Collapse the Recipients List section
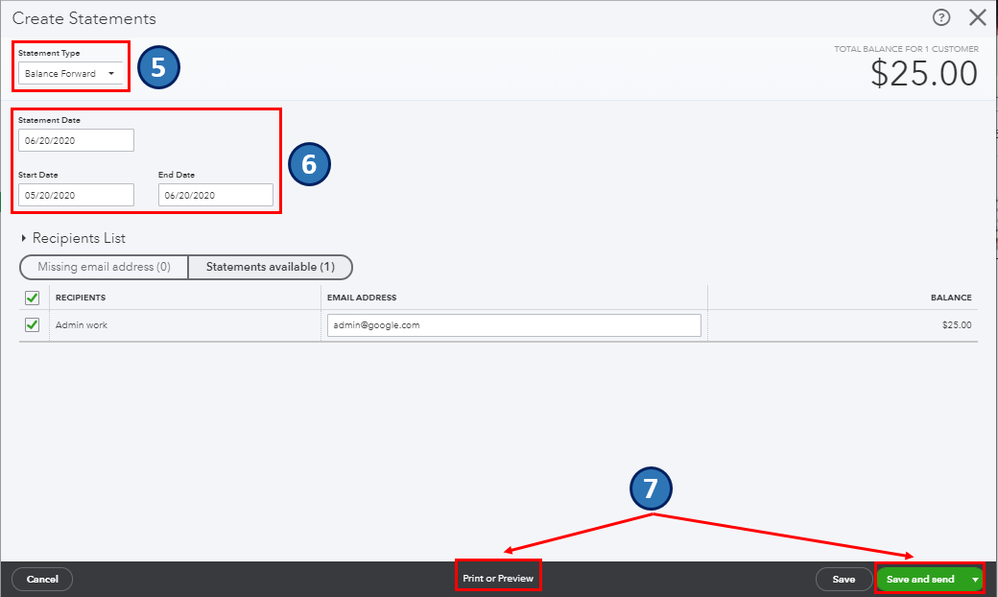 tap(24, 238)
